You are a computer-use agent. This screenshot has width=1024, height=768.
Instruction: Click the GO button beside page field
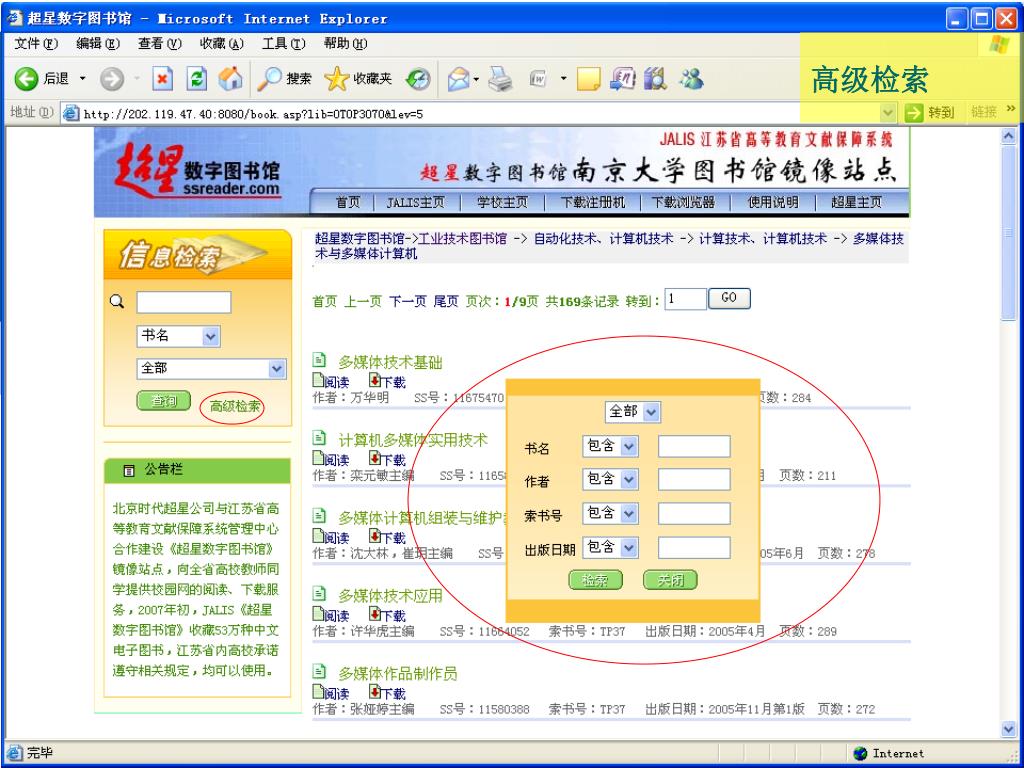click(x=729, y=298)
